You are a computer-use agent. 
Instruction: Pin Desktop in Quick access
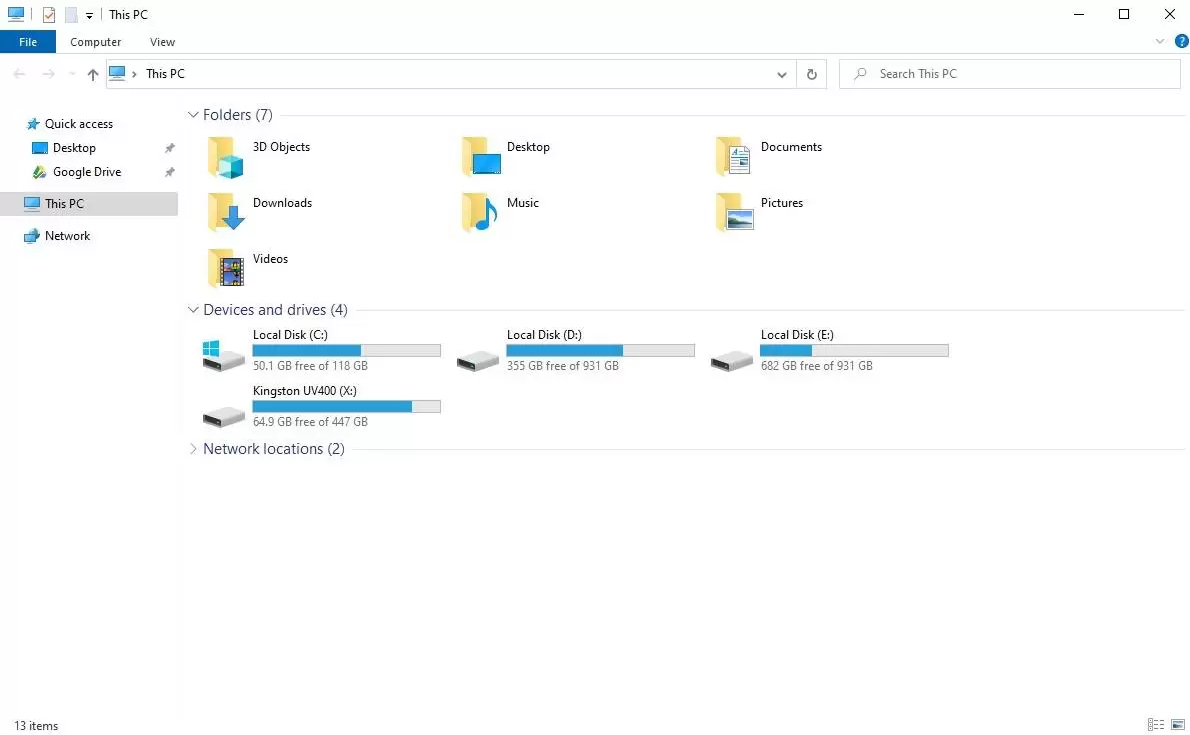(x=170, y=147)
